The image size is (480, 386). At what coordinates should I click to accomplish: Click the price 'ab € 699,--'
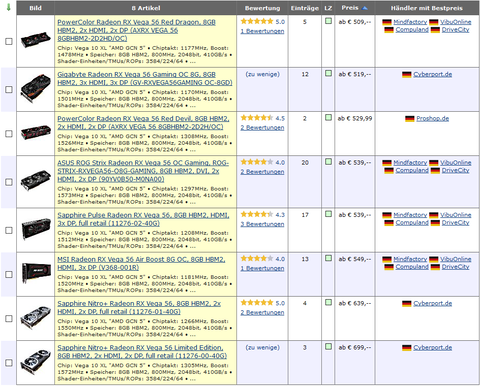pyautogui.click(x=355, y=348)
